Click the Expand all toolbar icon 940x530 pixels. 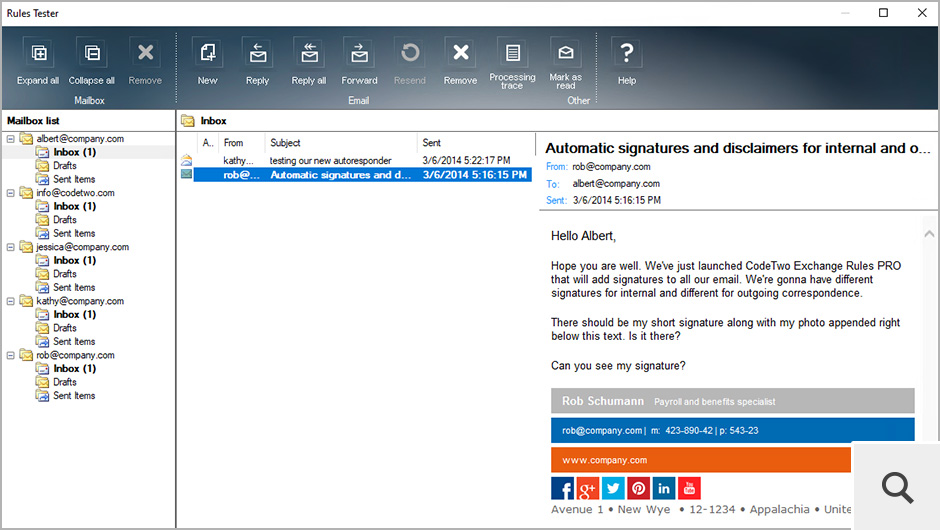[38, 55]
